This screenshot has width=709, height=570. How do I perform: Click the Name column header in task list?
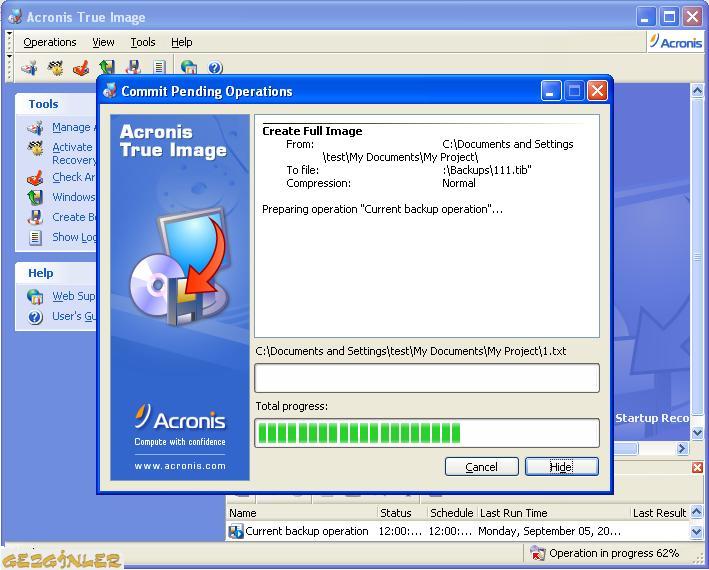300,513
